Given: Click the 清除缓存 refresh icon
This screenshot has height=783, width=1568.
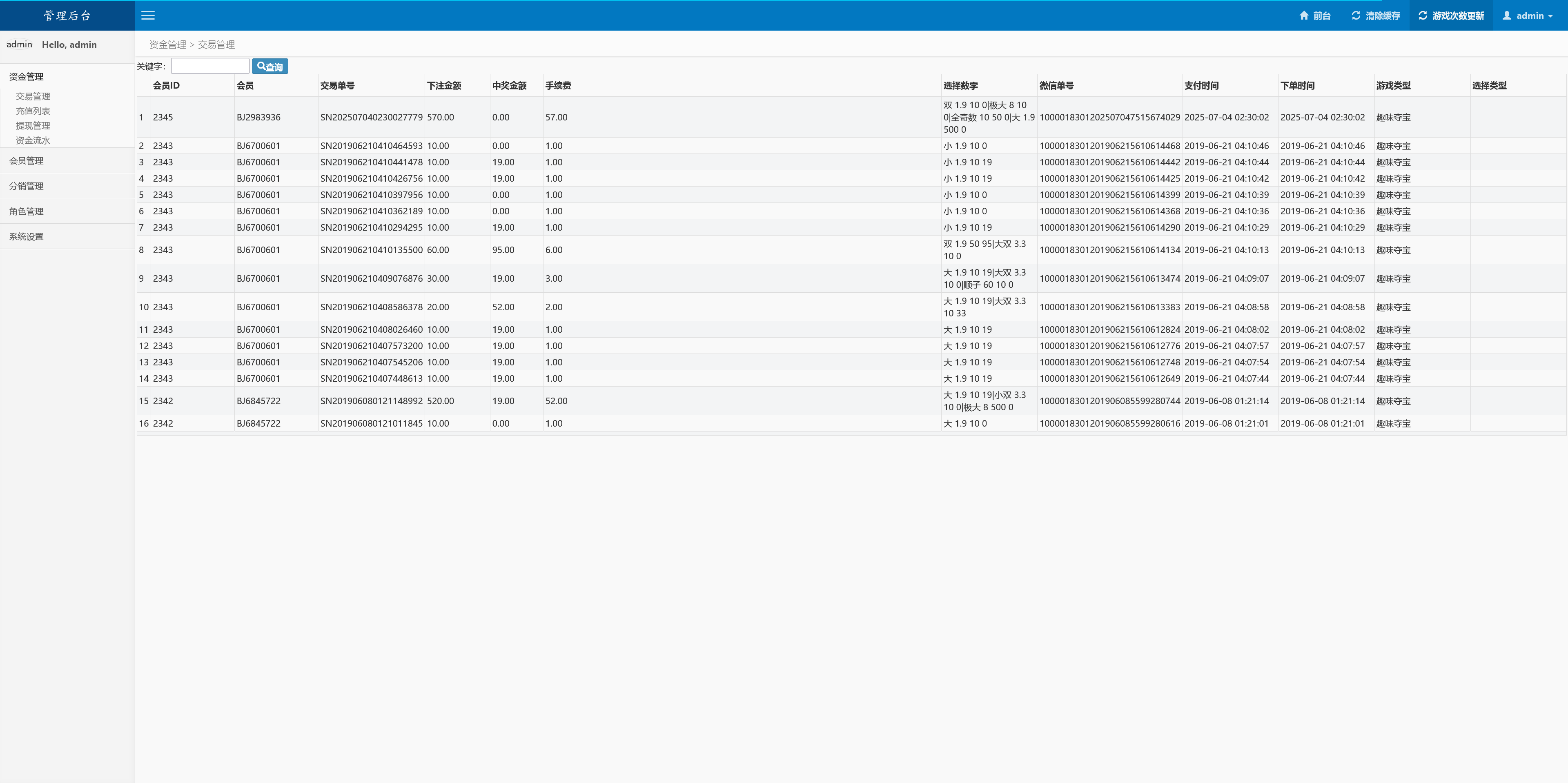Looking at the screenshot, I should coord(1356,16).
